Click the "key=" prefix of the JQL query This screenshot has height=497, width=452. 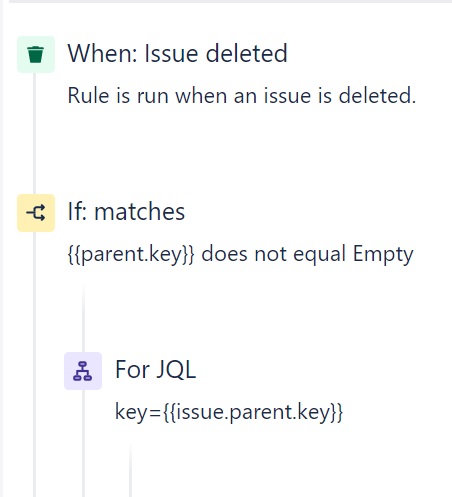[x=138, y=412]
